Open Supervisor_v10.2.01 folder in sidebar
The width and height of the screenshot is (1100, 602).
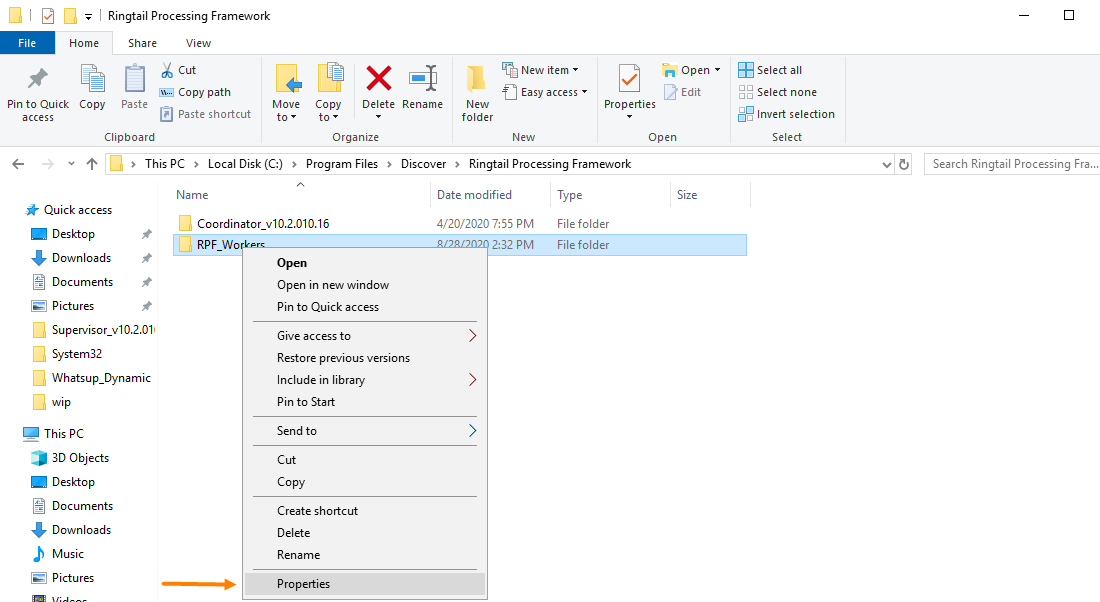[x=102, y=330]
